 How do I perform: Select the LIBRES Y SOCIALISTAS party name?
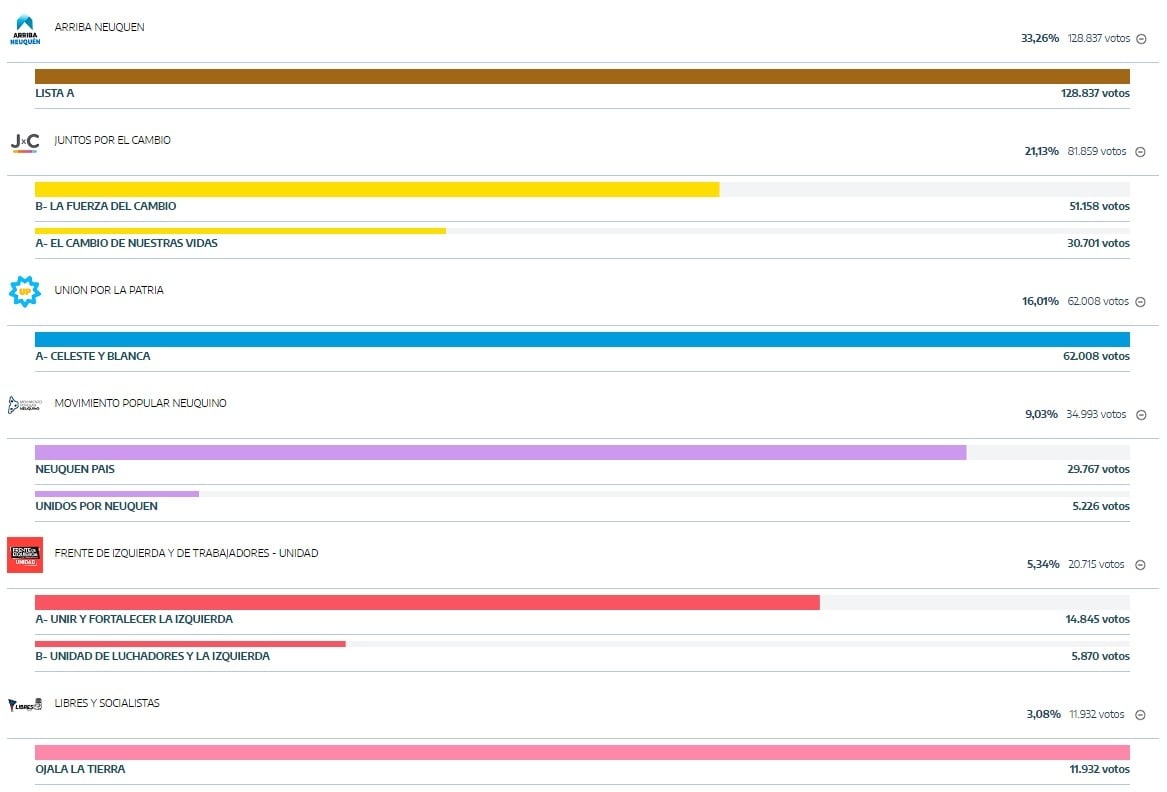point(107,703)
